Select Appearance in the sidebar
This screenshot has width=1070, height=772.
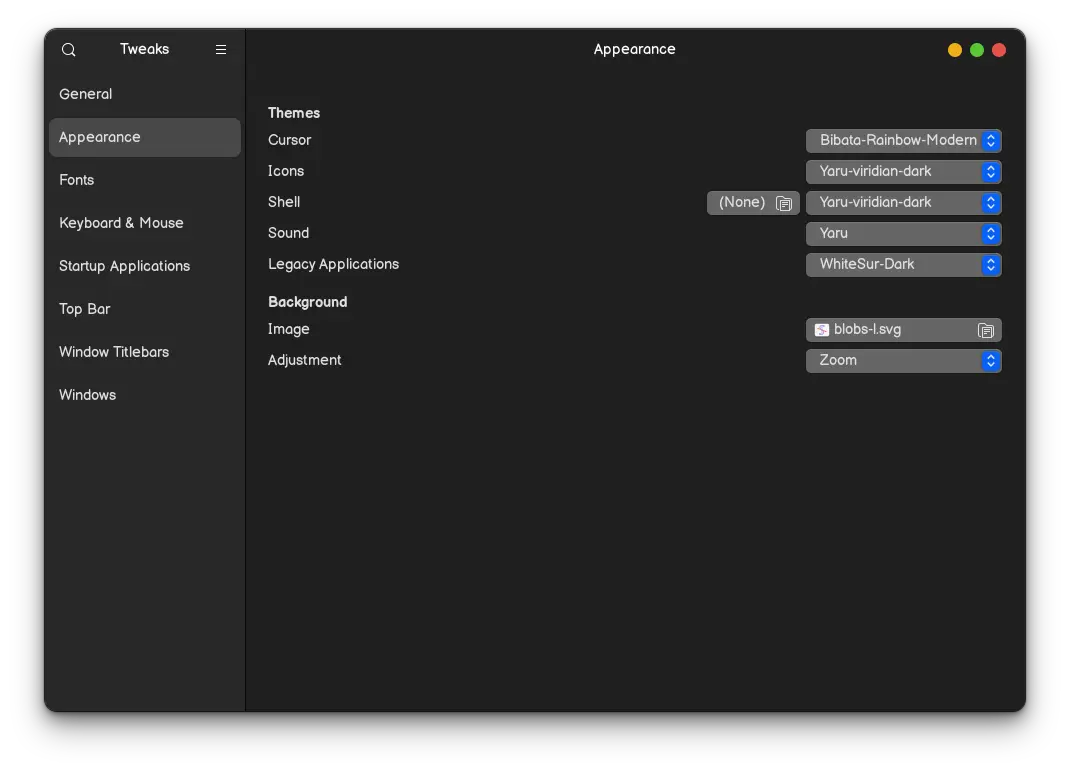tap(145, 137)
